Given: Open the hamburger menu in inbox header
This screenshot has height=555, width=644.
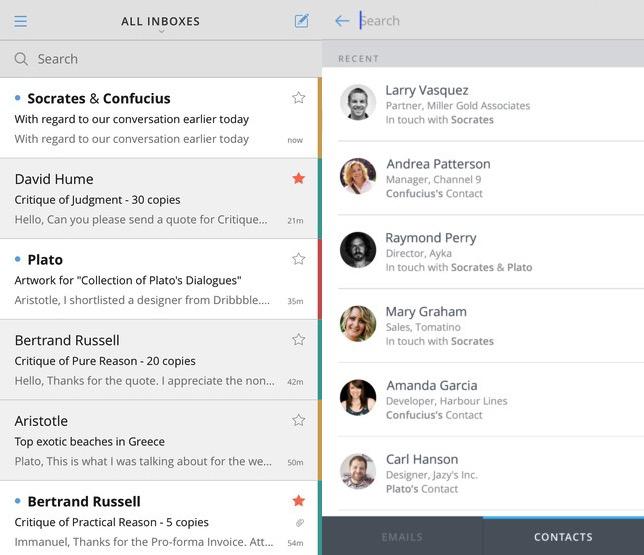Looking at the screenshot, I should pyautogui.click(x=21, y=21).
